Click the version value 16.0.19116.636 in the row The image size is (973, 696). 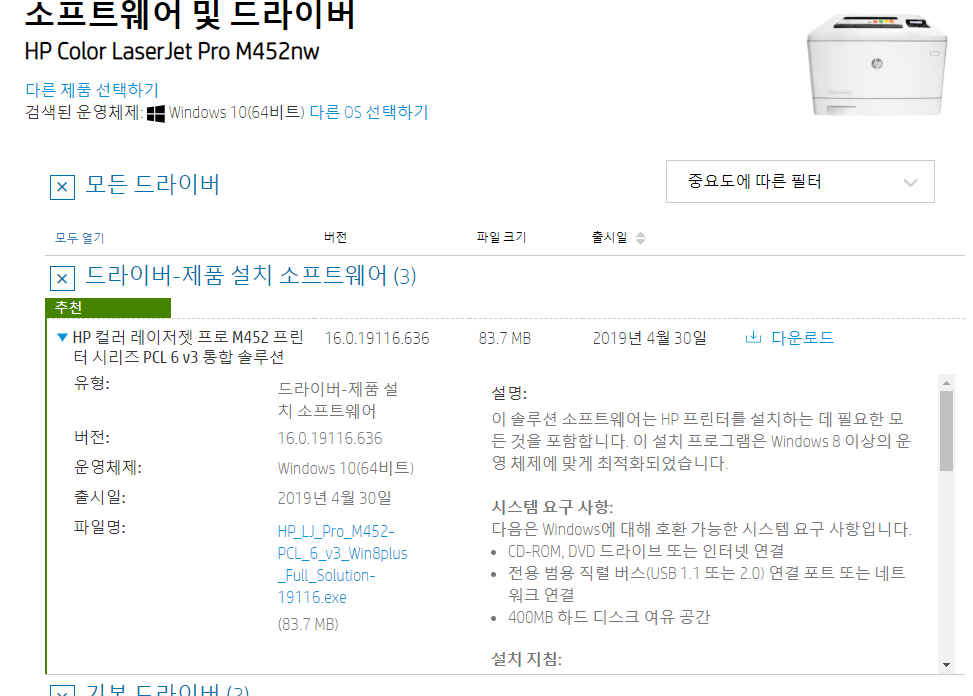pyautogui.click(x=377, y=339)
